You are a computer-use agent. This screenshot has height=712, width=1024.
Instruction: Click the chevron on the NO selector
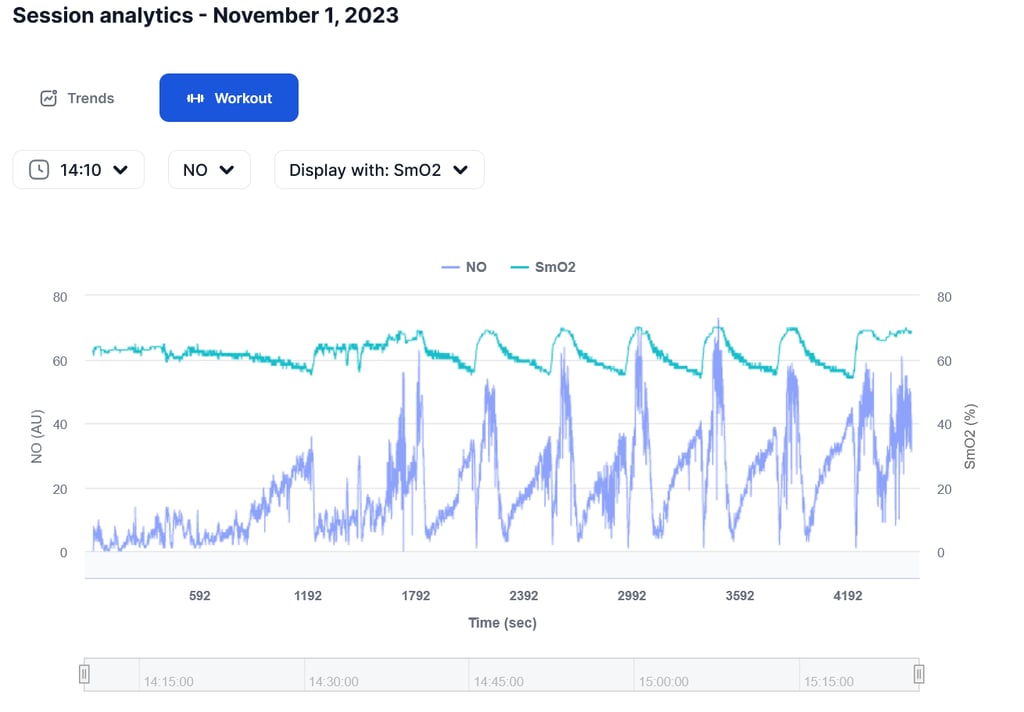[225, 170]
